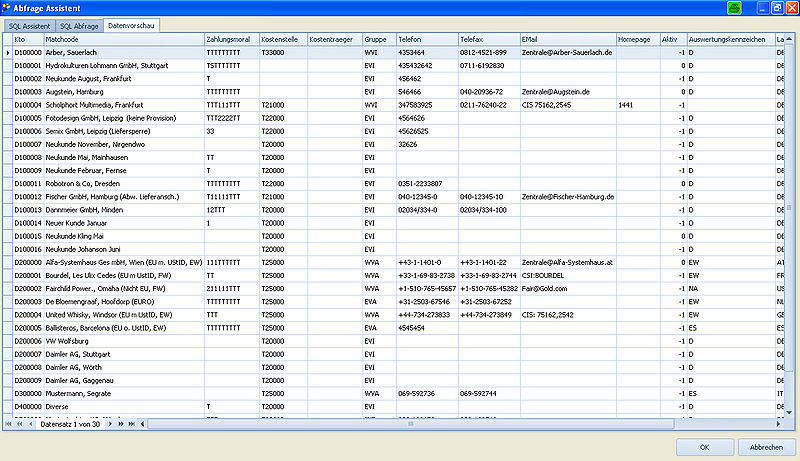Click vertical scrollbar up arrow
This screenshot has height=461, width=800.
[789, 39]
